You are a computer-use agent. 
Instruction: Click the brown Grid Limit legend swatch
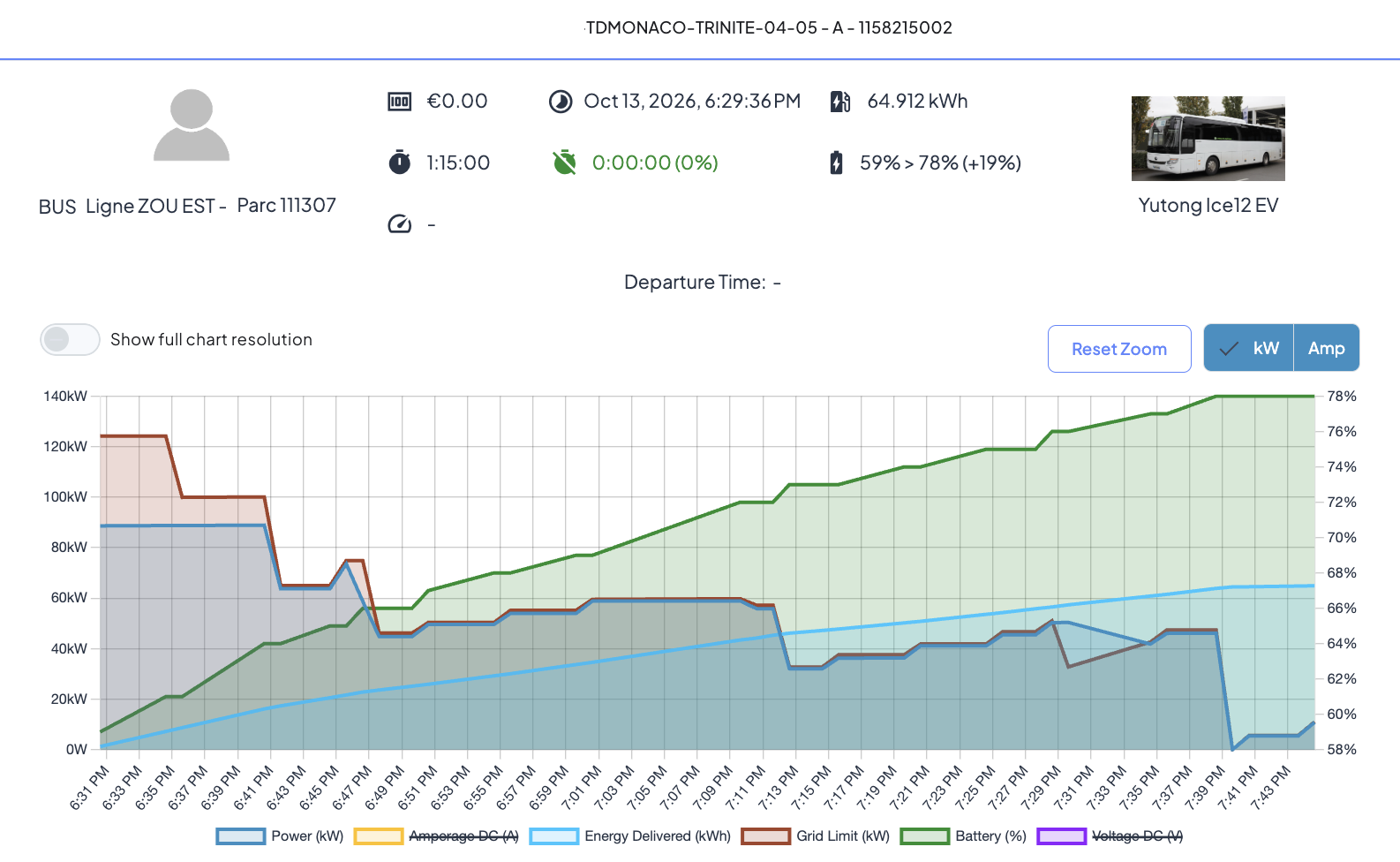(x=766, y=836)
